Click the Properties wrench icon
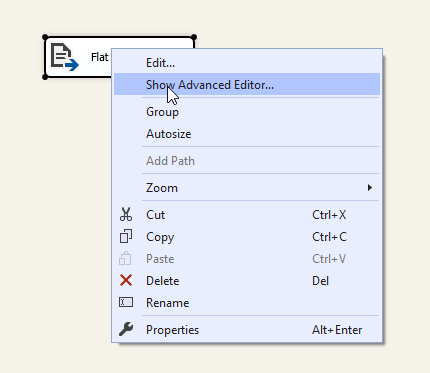The width and height of the screenshot is (430, 373). [126, 329]
